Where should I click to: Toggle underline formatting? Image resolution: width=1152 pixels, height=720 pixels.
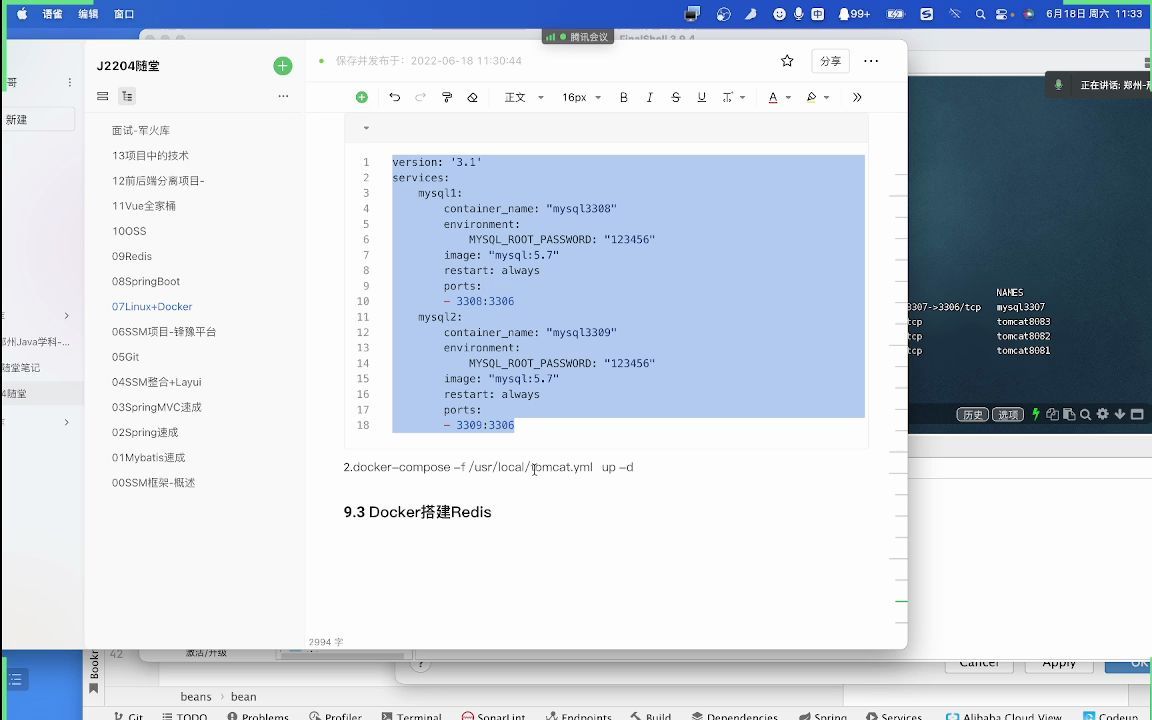(x=701, y=97)
